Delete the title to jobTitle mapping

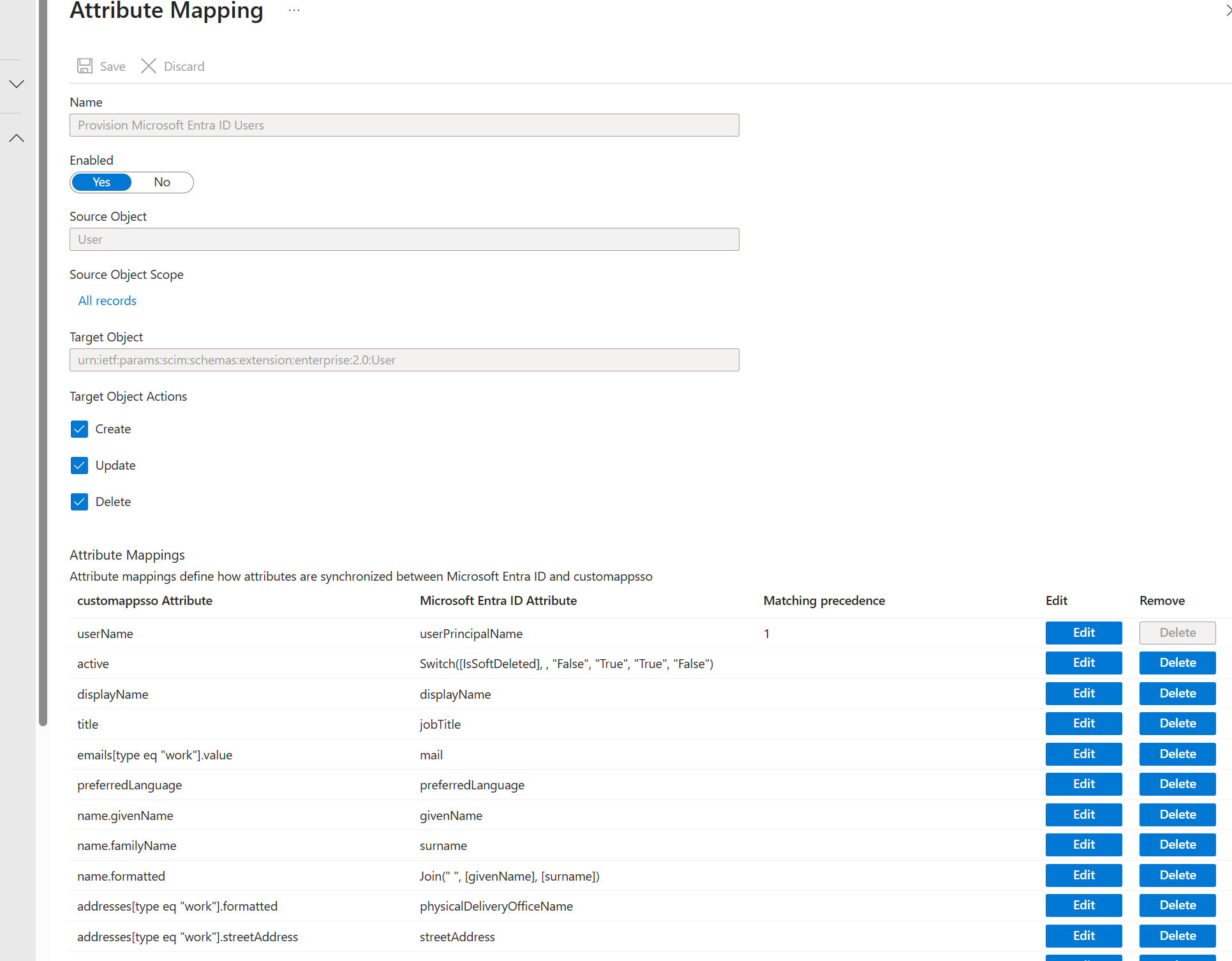[1178, 724]
